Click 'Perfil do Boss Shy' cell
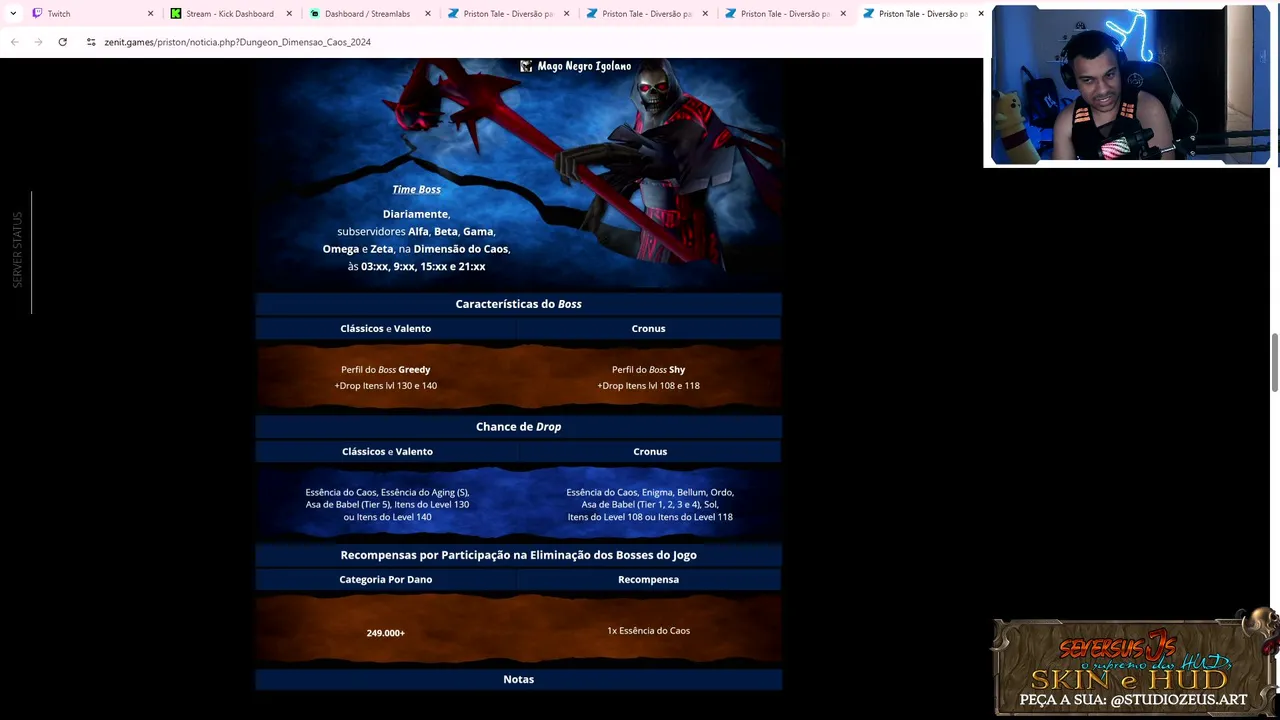The image size is (1280, 720). click(648, 370)
